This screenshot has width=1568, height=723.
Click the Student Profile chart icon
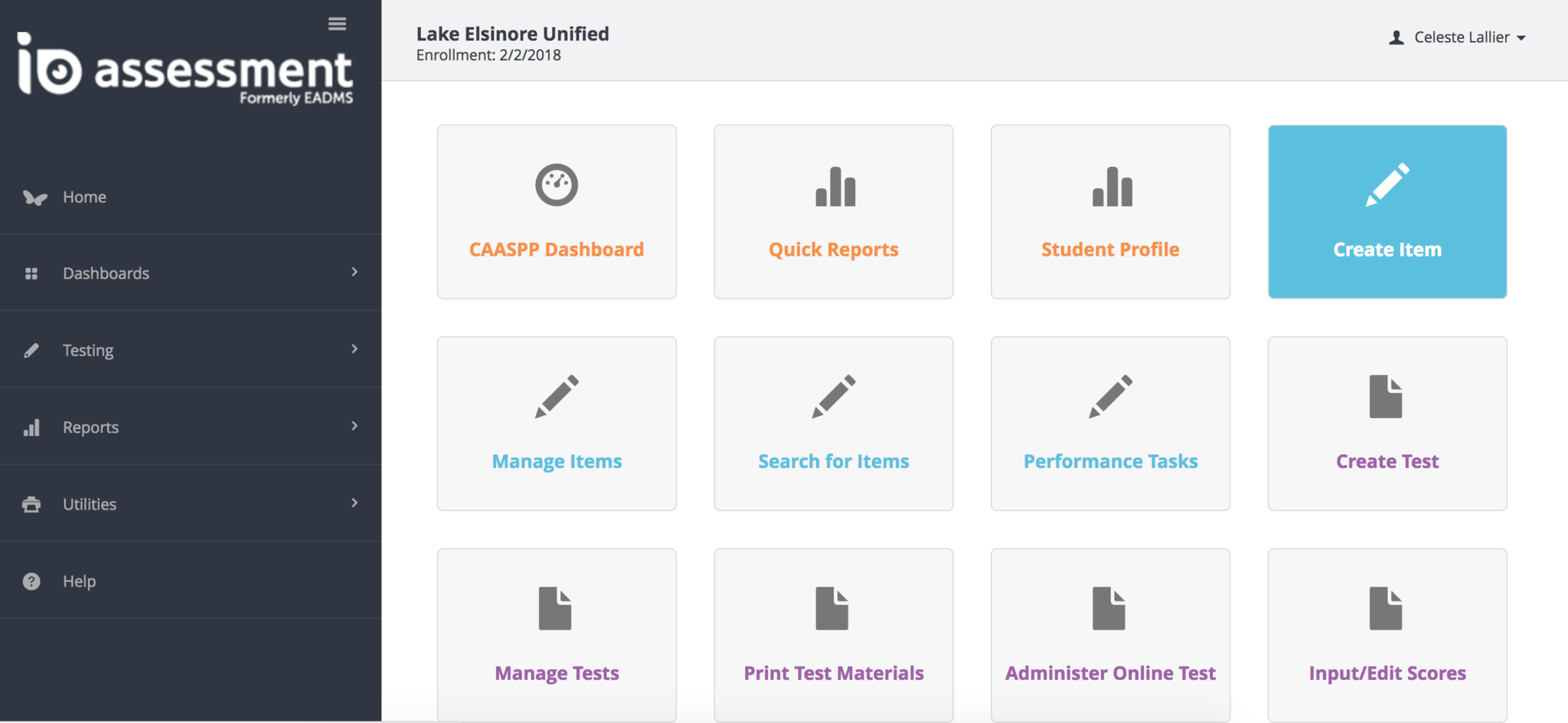coord(1112,187)
